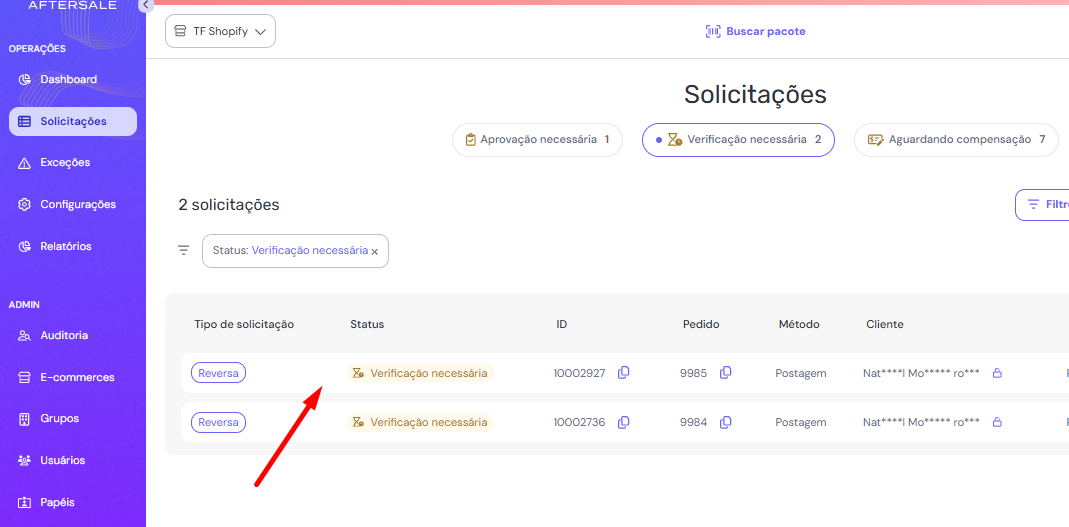Copy order number 9984
The width and height of the screenshot is (1069, 527).
(726, 422)
